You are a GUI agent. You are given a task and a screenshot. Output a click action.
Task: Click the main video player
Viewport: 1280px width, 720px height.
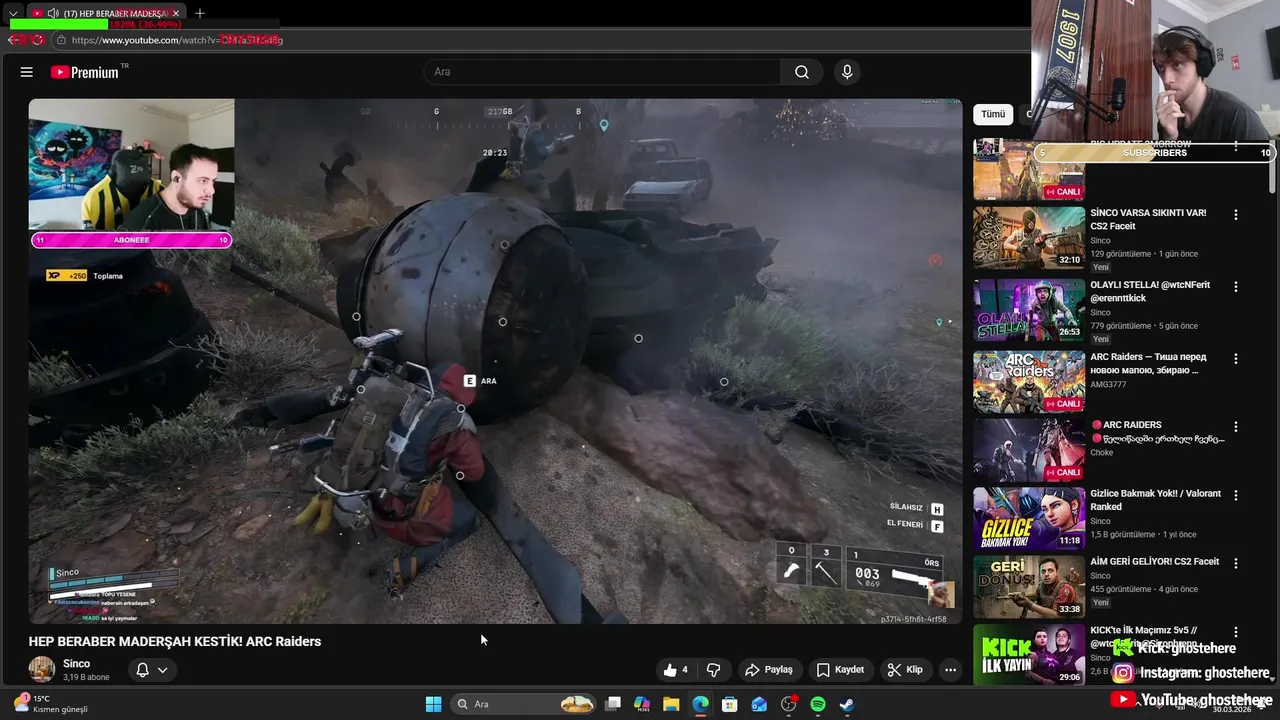tap(495, 361)
